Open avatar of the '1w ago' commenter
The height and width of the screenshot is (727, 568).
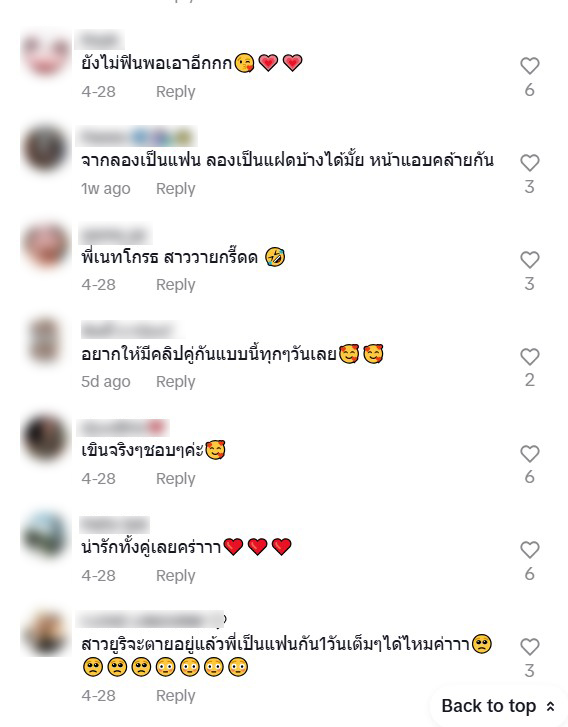[45, 149]
